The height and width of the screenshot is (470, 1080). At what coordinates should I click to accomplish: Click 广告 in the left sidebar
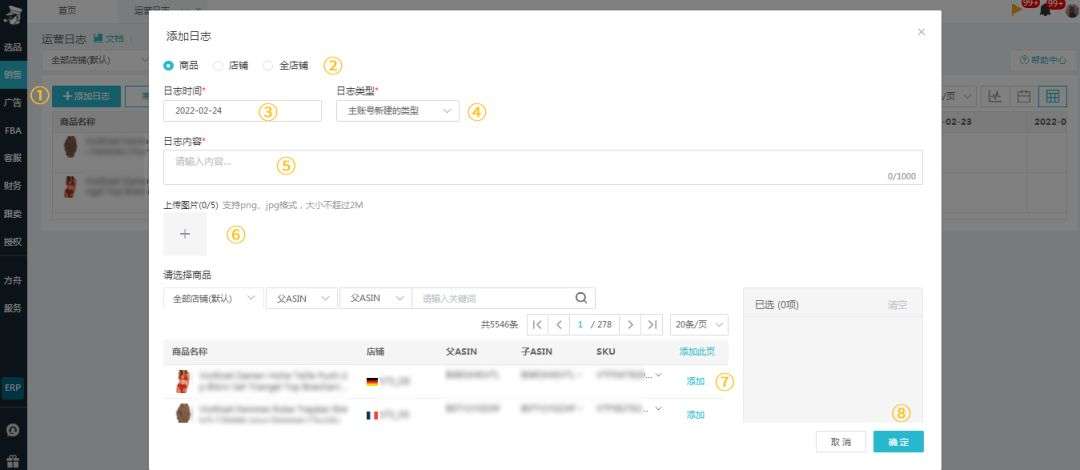click(13, 103)
